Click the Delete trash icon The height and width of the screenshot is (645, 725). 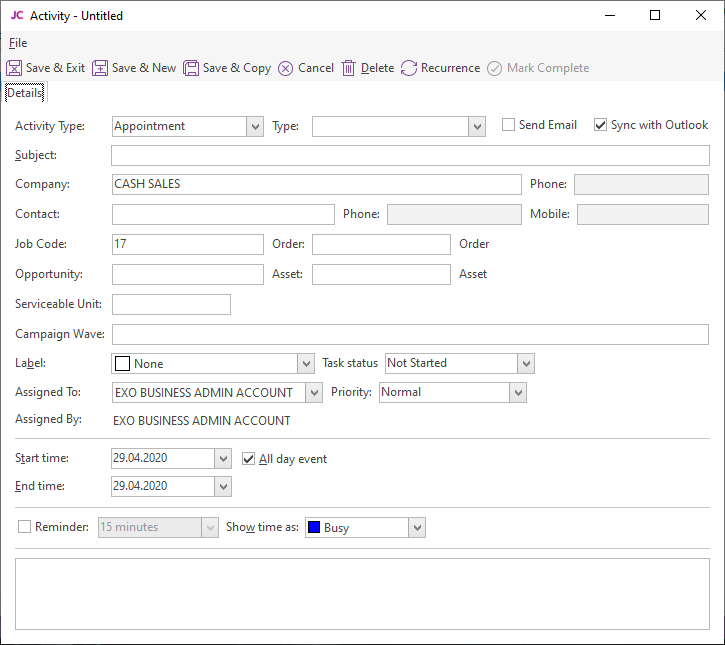click(x=349, y=68)
